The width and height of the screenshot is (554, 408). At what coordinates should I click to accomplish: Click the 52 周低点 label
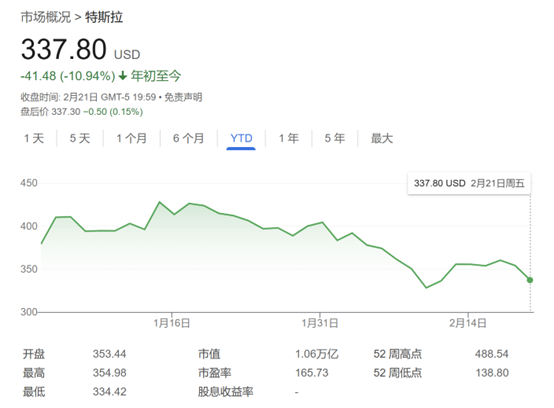pyautogui.click(x=398, y=373)
